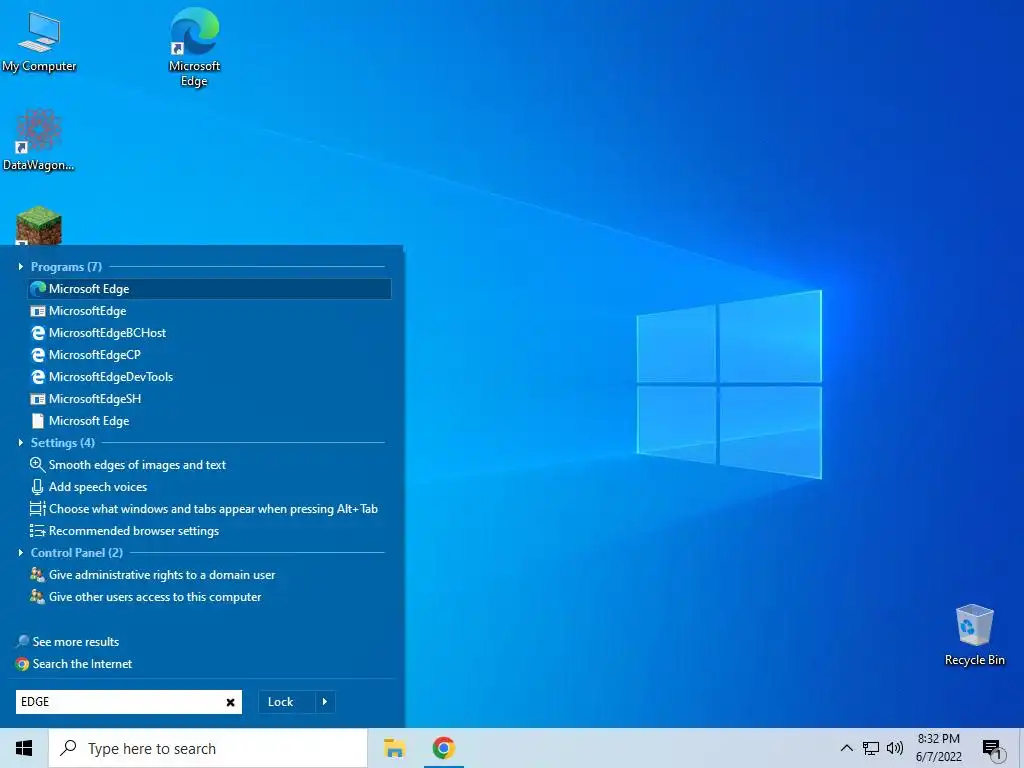Click the Chrome icon beside Search the Internet
Image resolution: width=1024 pixels, height=768 pixels.
coord(23,664)
